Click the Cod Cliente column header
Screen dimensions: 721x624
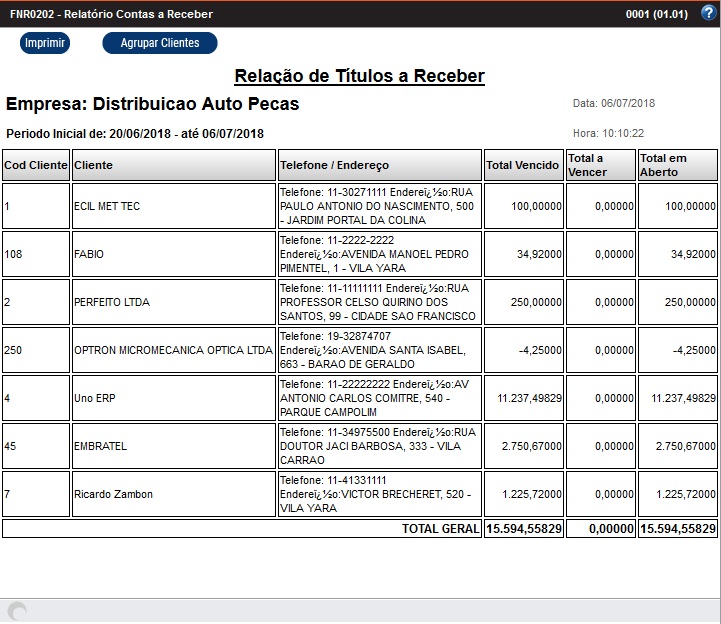click(x=36, y=165)
